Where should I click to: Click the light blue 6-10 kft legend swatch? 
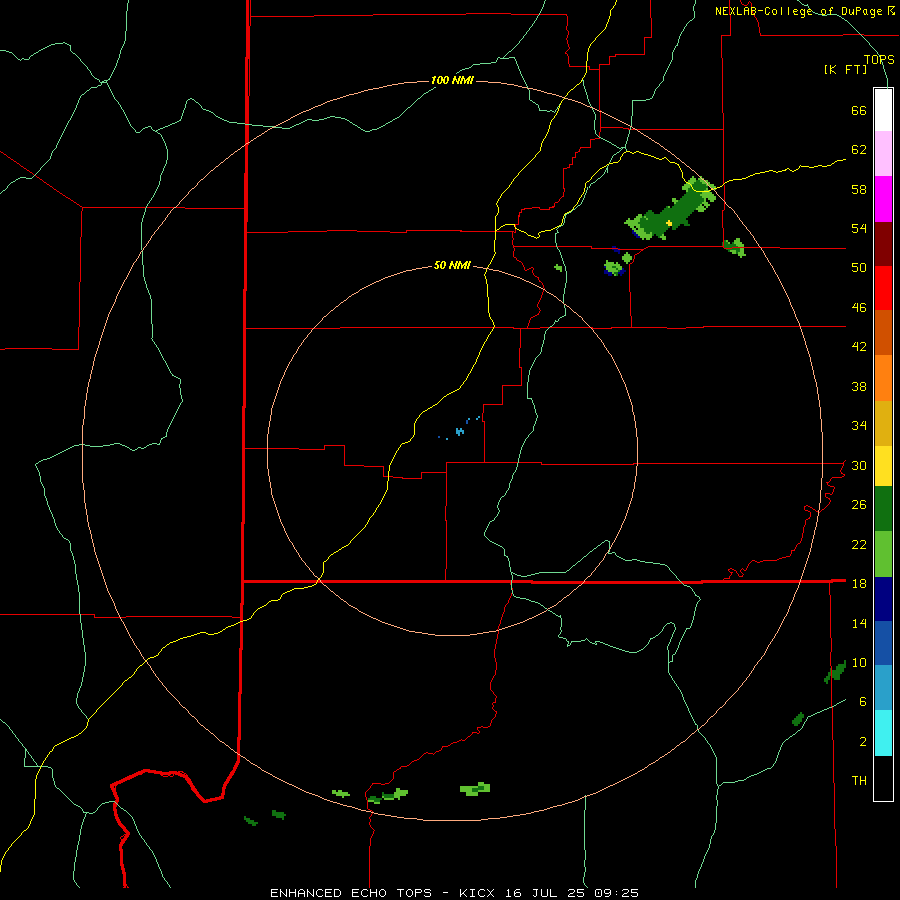[x=883, y=688]
